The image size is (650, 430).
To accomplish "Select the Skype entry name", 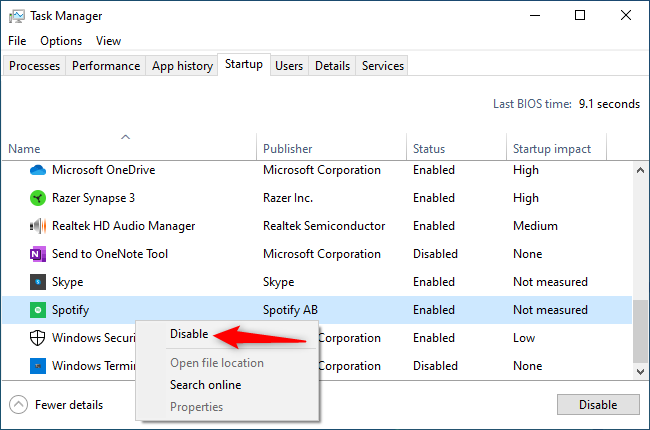I will tap(68, 282).
